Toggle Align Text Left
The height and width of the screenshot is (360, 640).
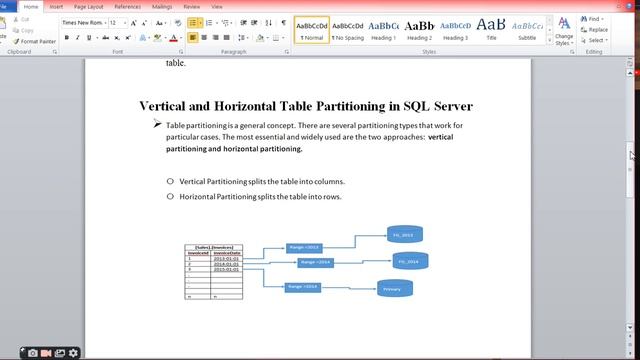click(193, 38)
